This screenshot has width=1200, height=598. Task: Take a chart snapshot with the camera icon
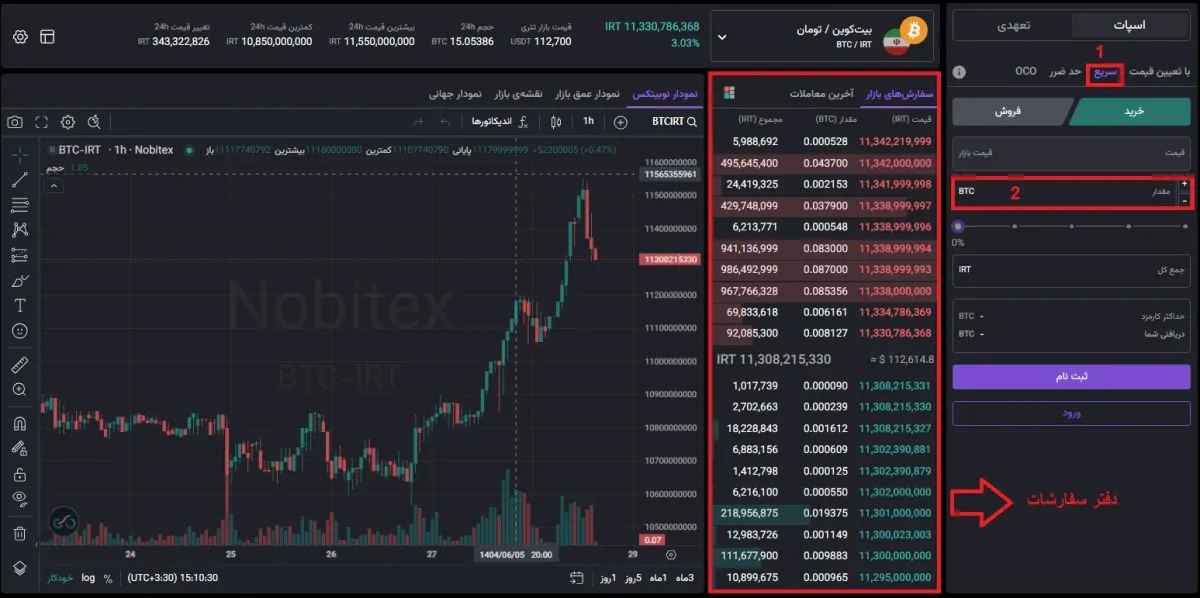[15, 122]
